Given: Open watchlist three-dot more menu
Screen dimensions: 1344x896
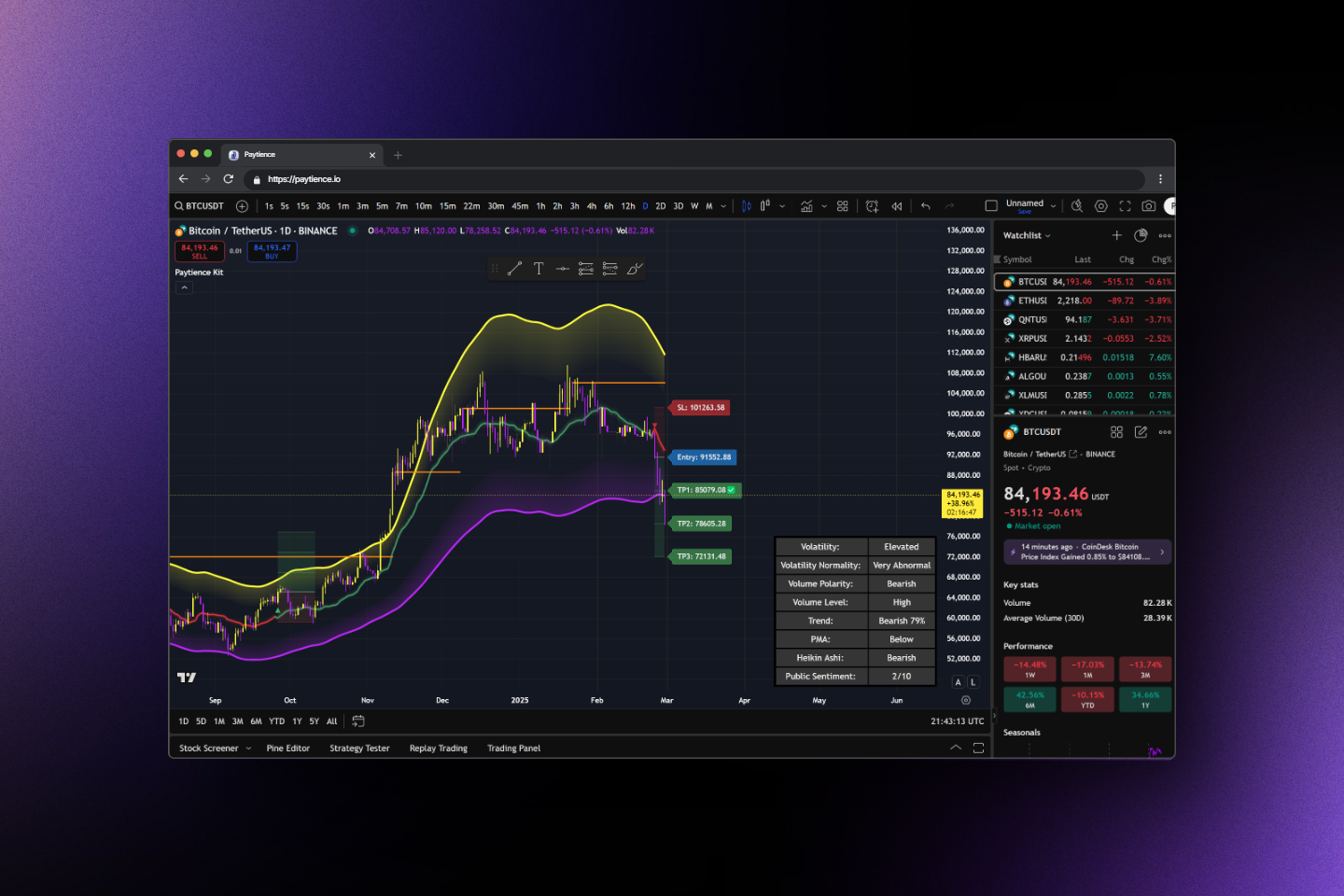Looking at the screenshot, I should pyautogui.click(x=1165, y=235).
